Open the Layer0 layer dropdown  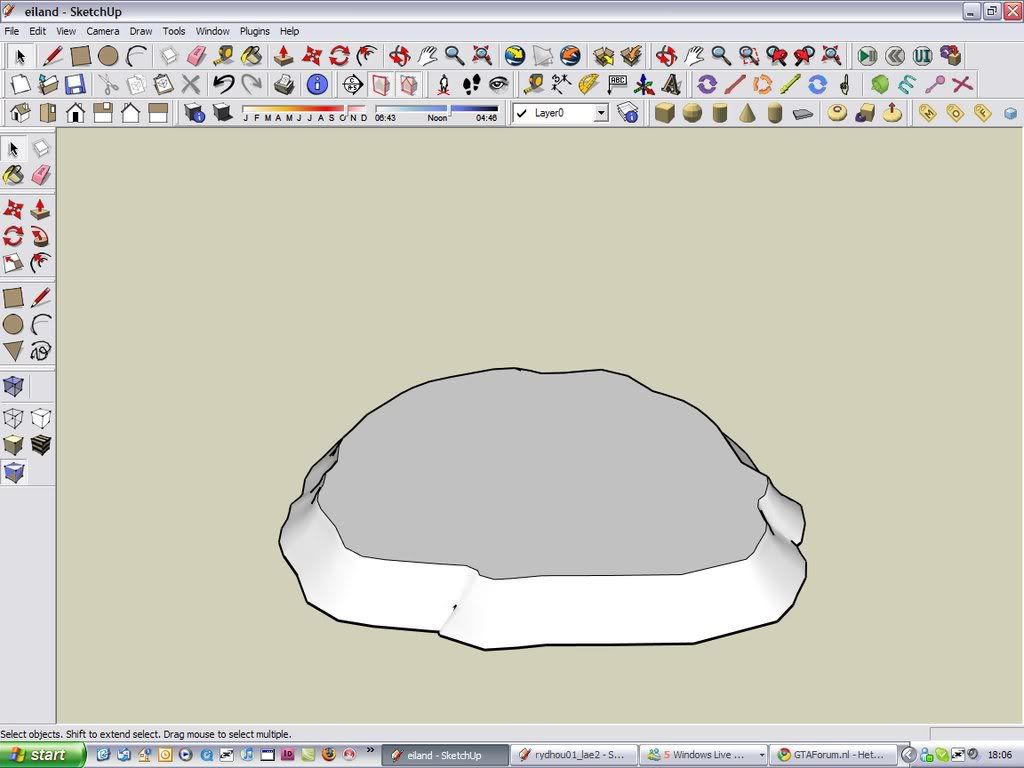[601, 113]
